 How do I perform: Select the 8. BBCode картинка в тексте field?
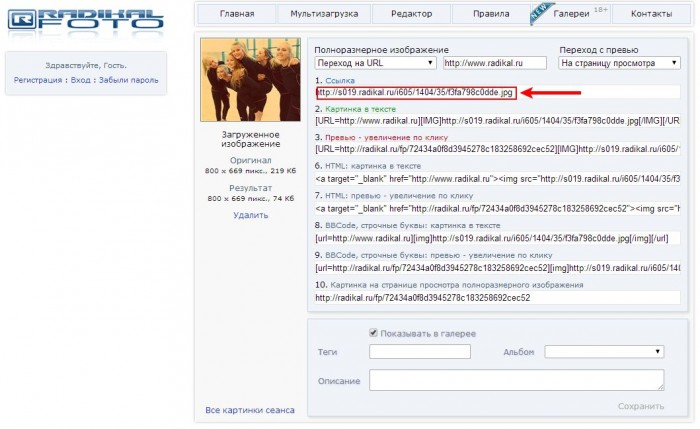(x=497, y=238)
